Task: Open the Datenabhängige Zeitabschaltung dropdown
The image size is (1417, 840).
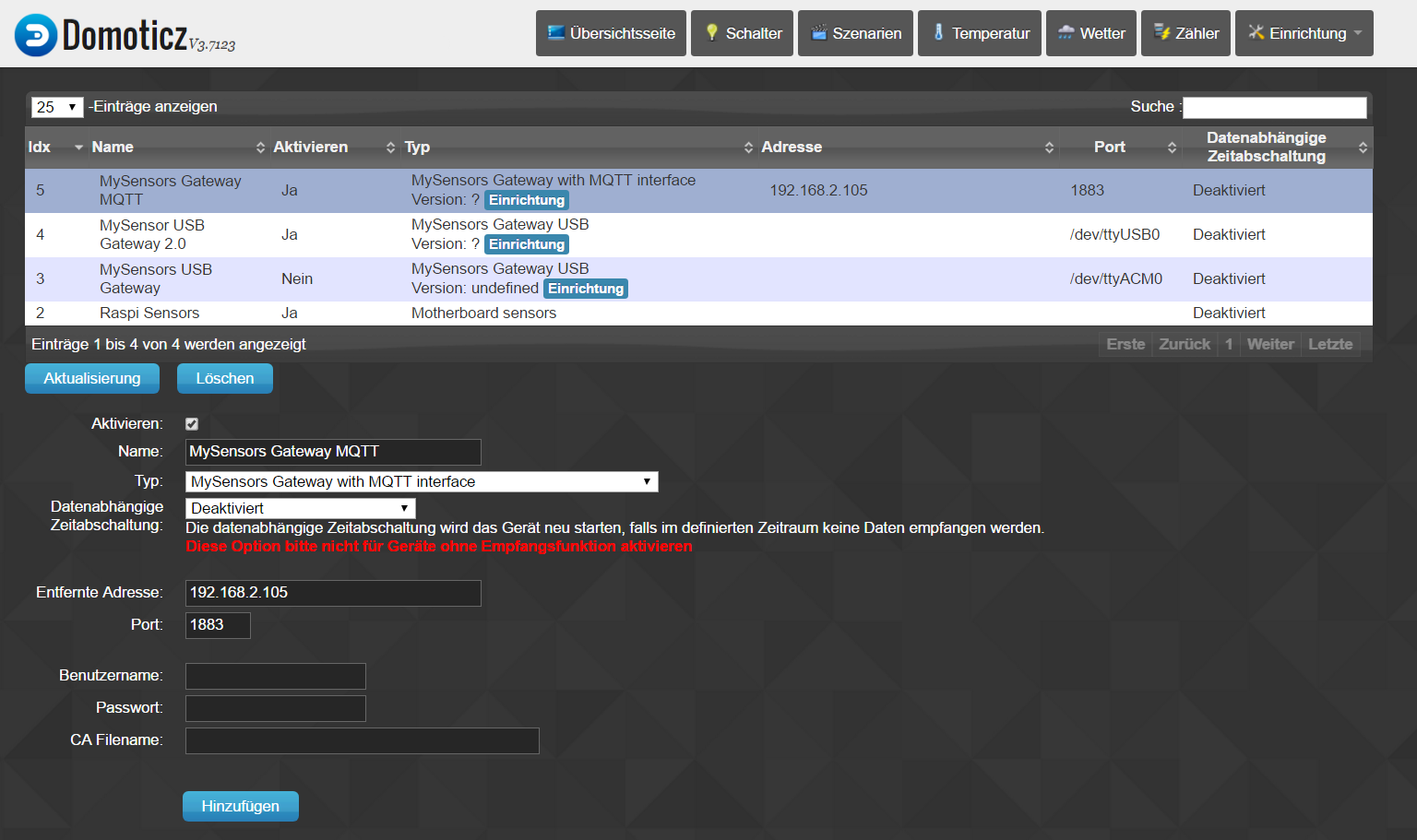Action: click(300, 508)
